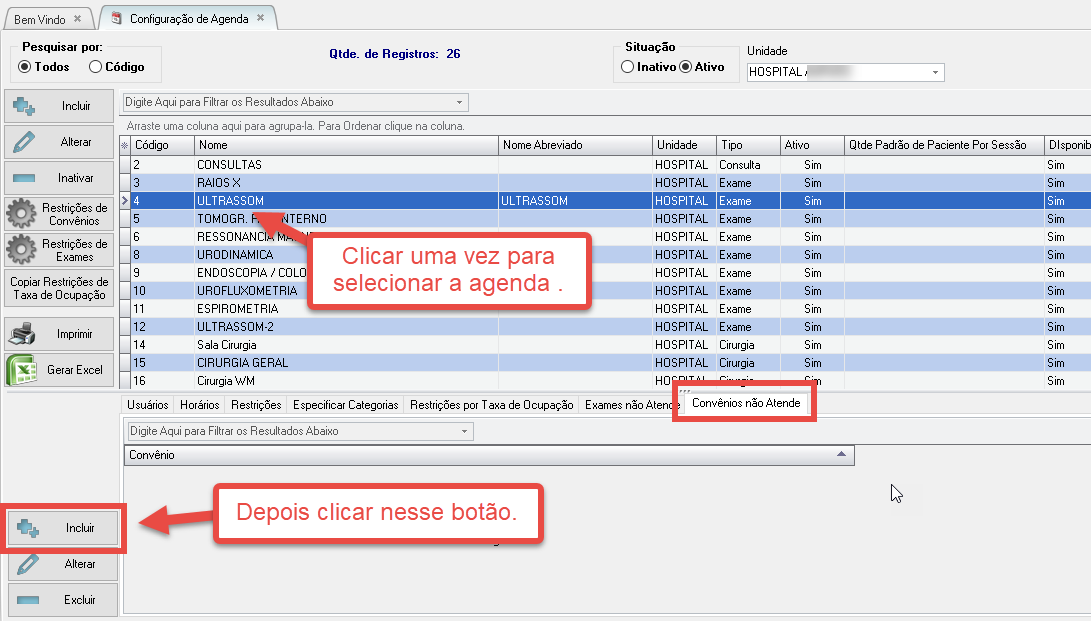
Task: Select the Código search radio button
Action: [x=96, y=67]
